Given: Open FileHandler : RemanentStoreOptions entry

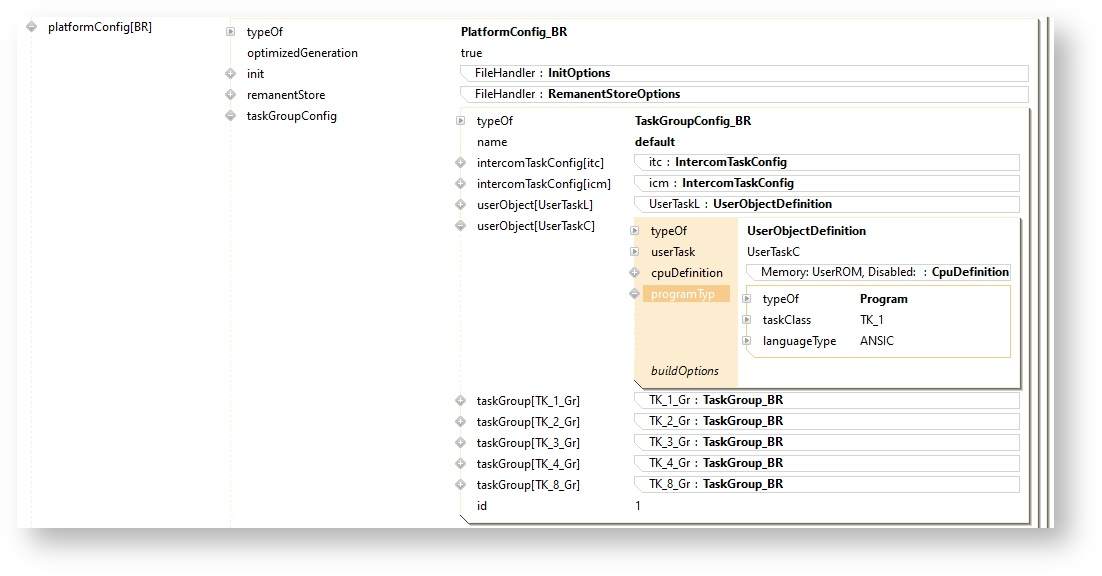Looking at the screenshot, I should (743, 94).
